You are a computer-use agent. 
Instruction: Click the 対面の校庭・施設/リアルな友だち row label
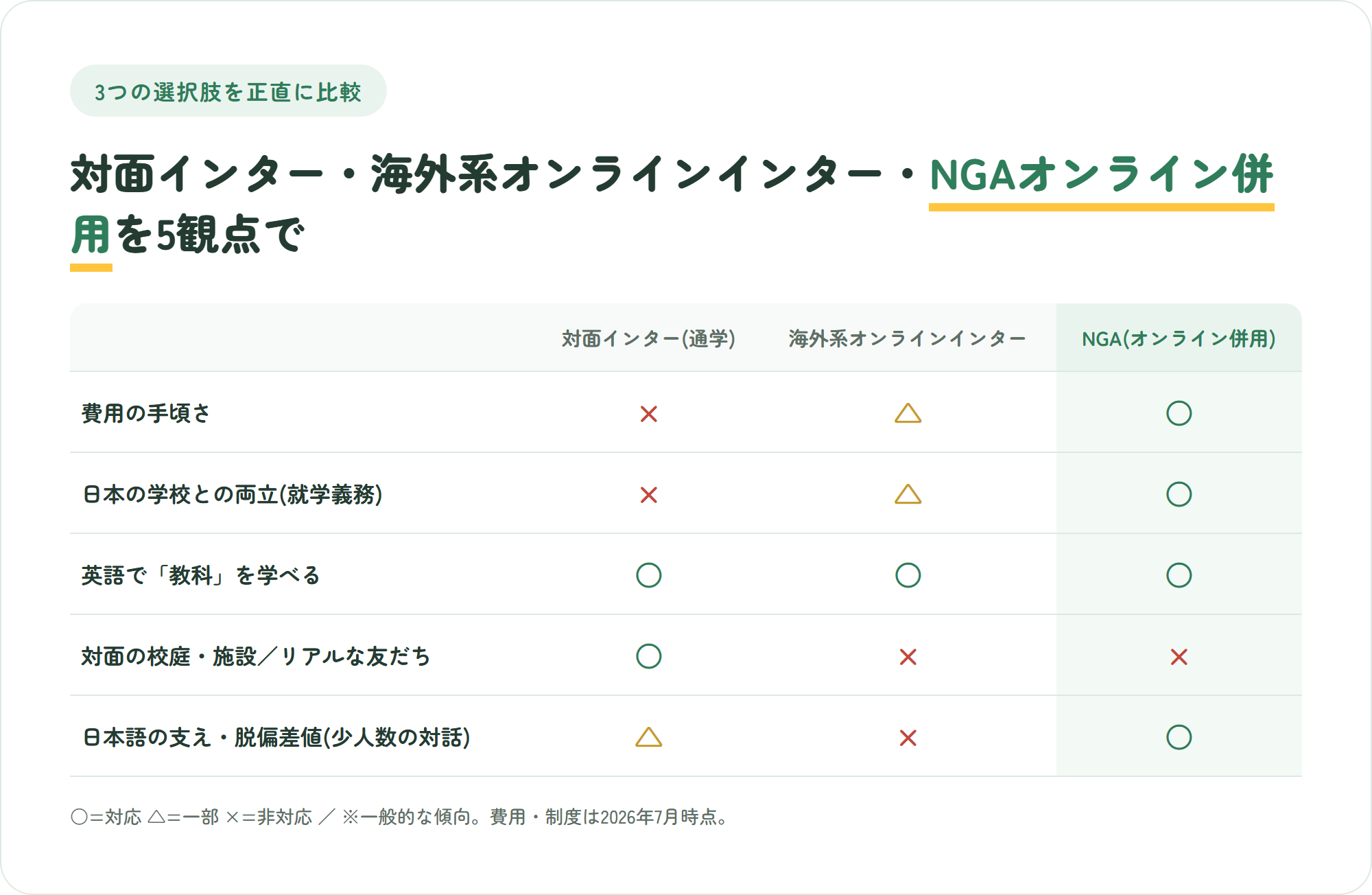(x=255, y=656)
